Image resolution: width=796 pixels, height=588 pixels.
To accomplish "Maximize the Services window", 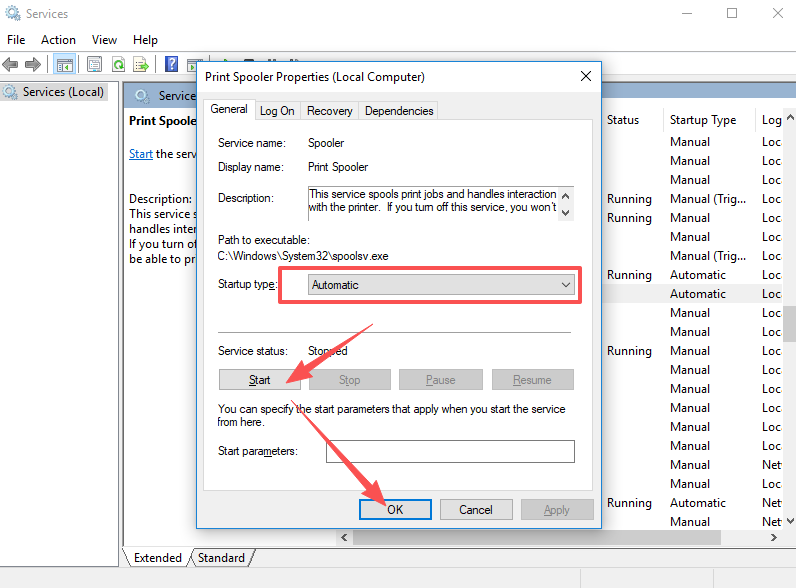I will point(732,13).
